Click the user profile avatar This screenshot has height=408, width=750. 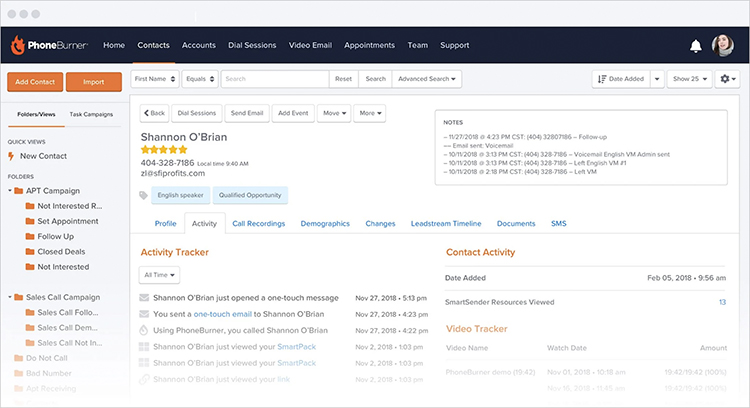click(x=724, y=46)
